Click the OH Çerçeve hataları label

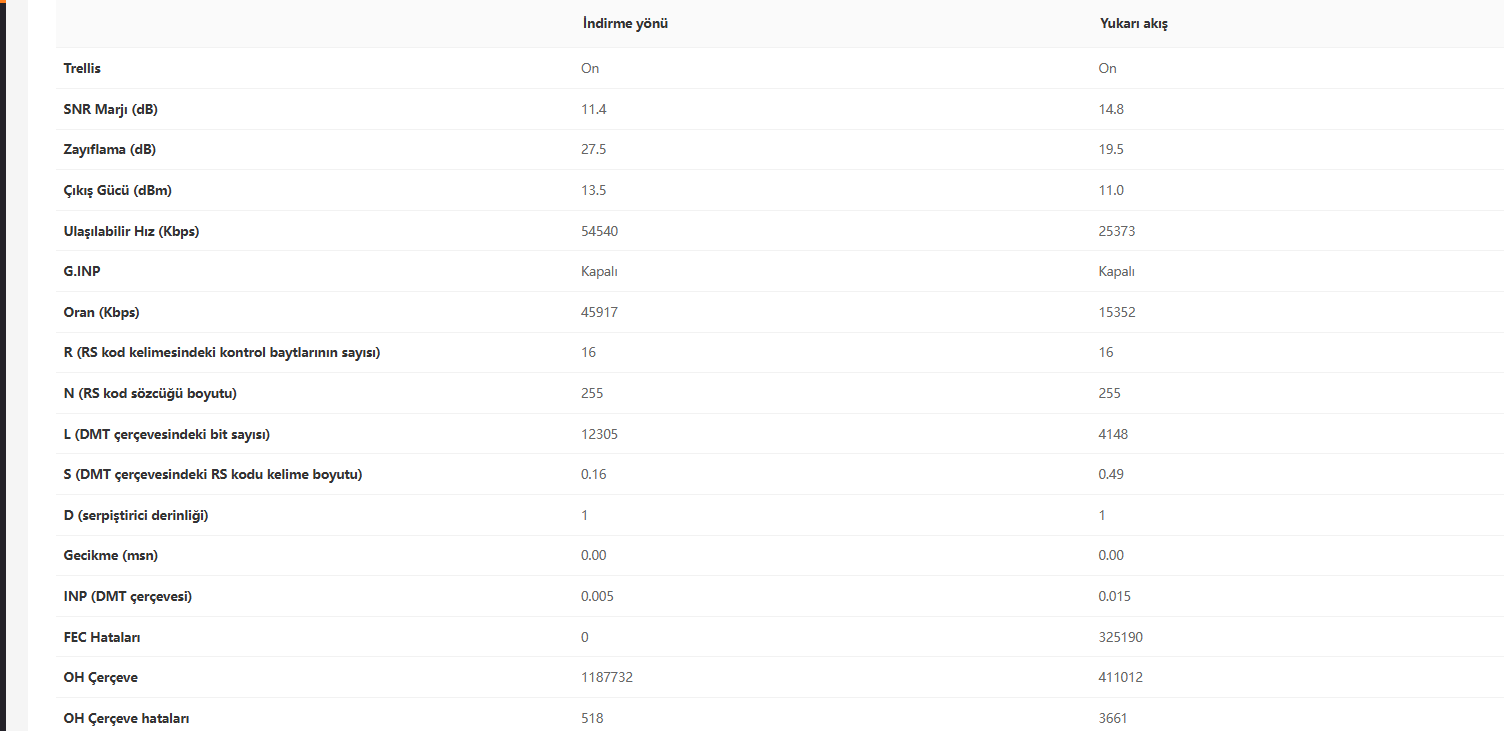coord(126,718)
